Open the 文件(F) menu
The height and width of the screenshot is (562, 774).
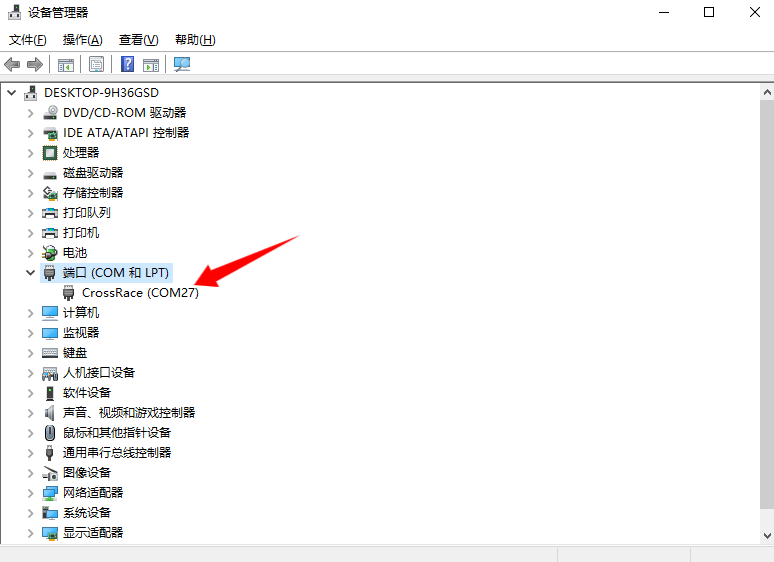pyautogui.click(x=28, y=39)
